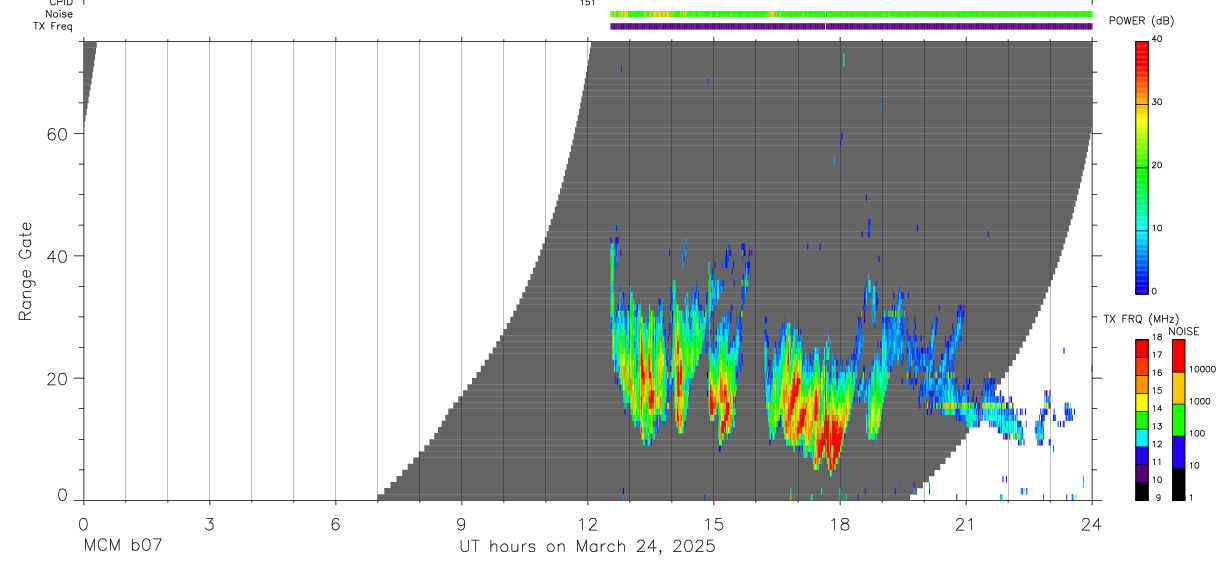Click the x-axis tick label "6"
The height and width of the screenshot is (567, 1228).
click(x=335, y=523)
